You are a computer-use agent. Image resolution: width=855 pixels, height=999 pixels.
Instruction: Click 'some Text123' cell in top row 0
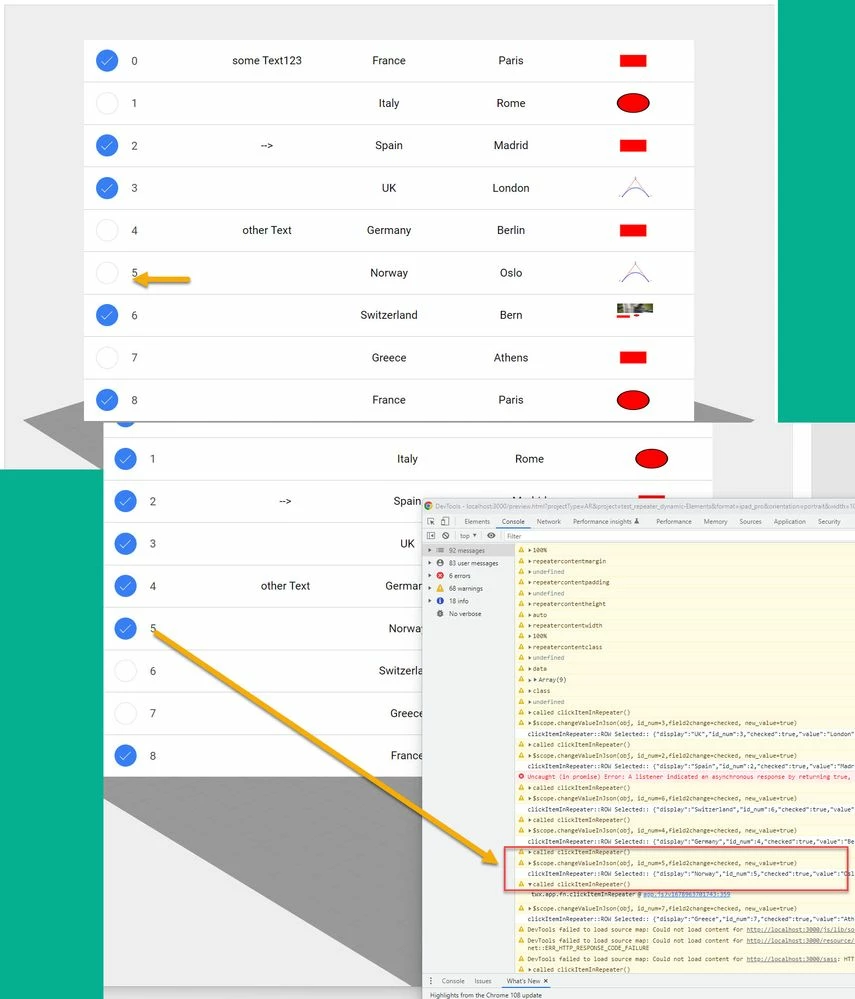pyautogui.click(x=267, y=61)
